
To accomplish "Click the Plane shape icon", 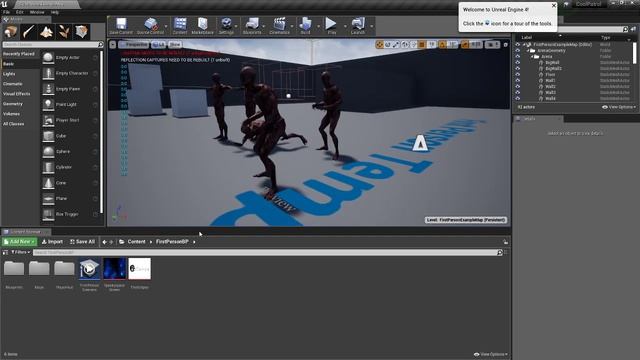I will pos(48,198).
